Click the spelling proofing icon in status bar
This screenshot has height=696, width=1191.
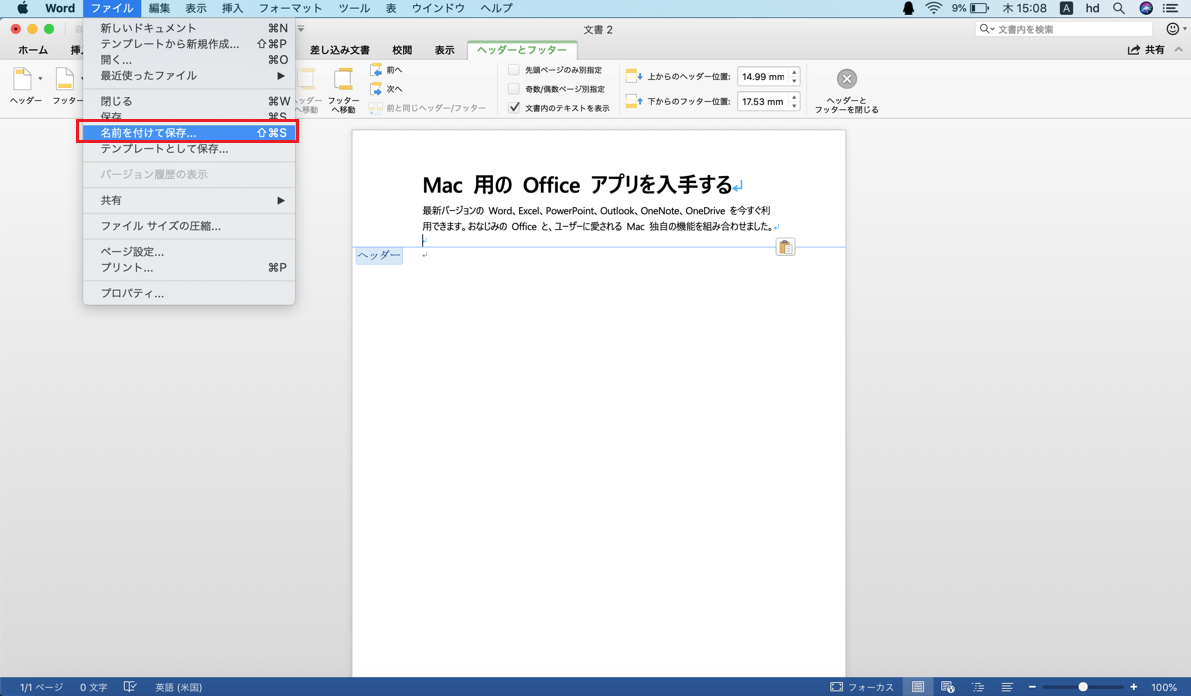[130, 687]
